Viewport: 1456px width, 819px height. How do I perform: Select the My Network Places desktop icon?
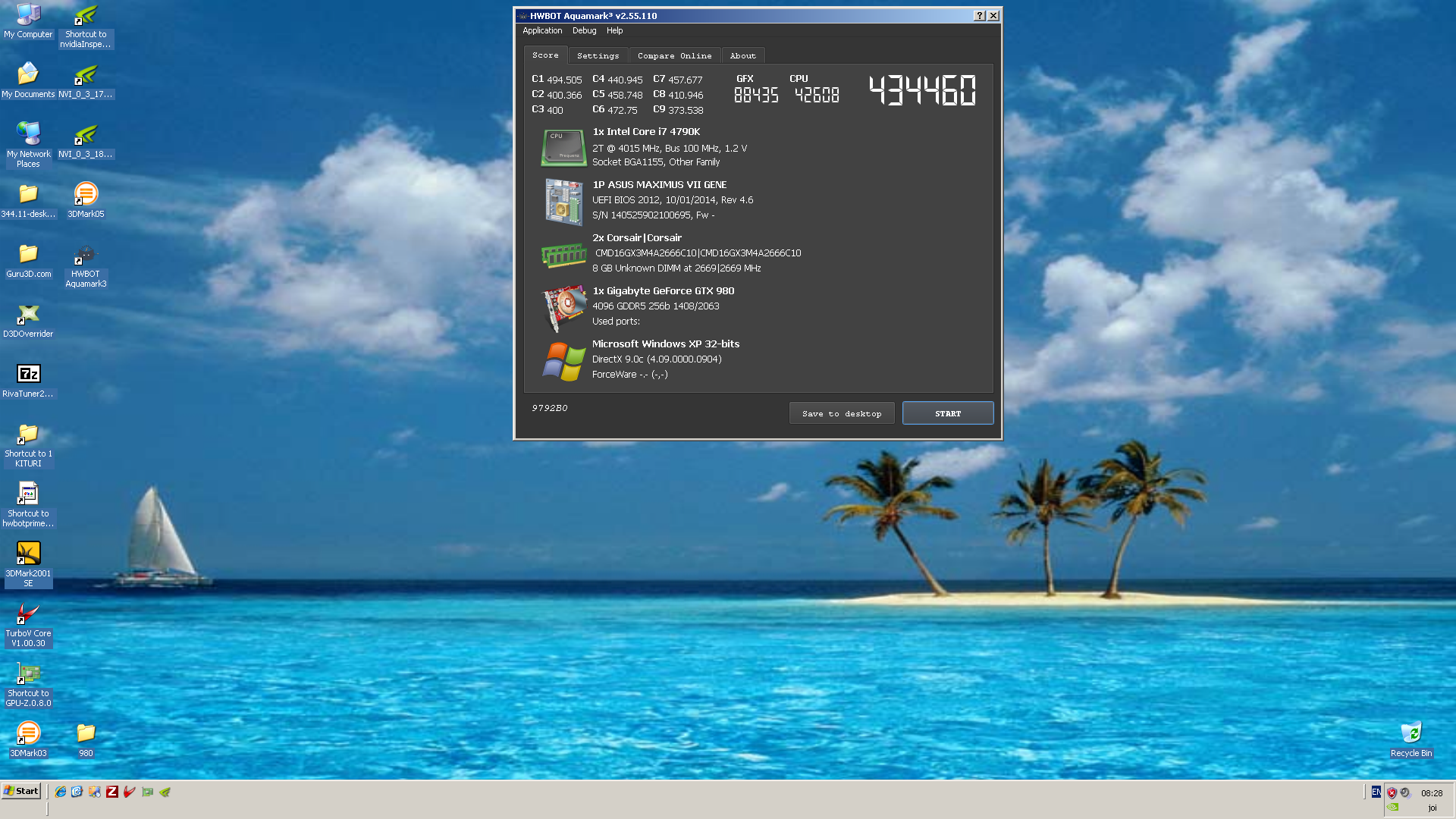(28, 146)
